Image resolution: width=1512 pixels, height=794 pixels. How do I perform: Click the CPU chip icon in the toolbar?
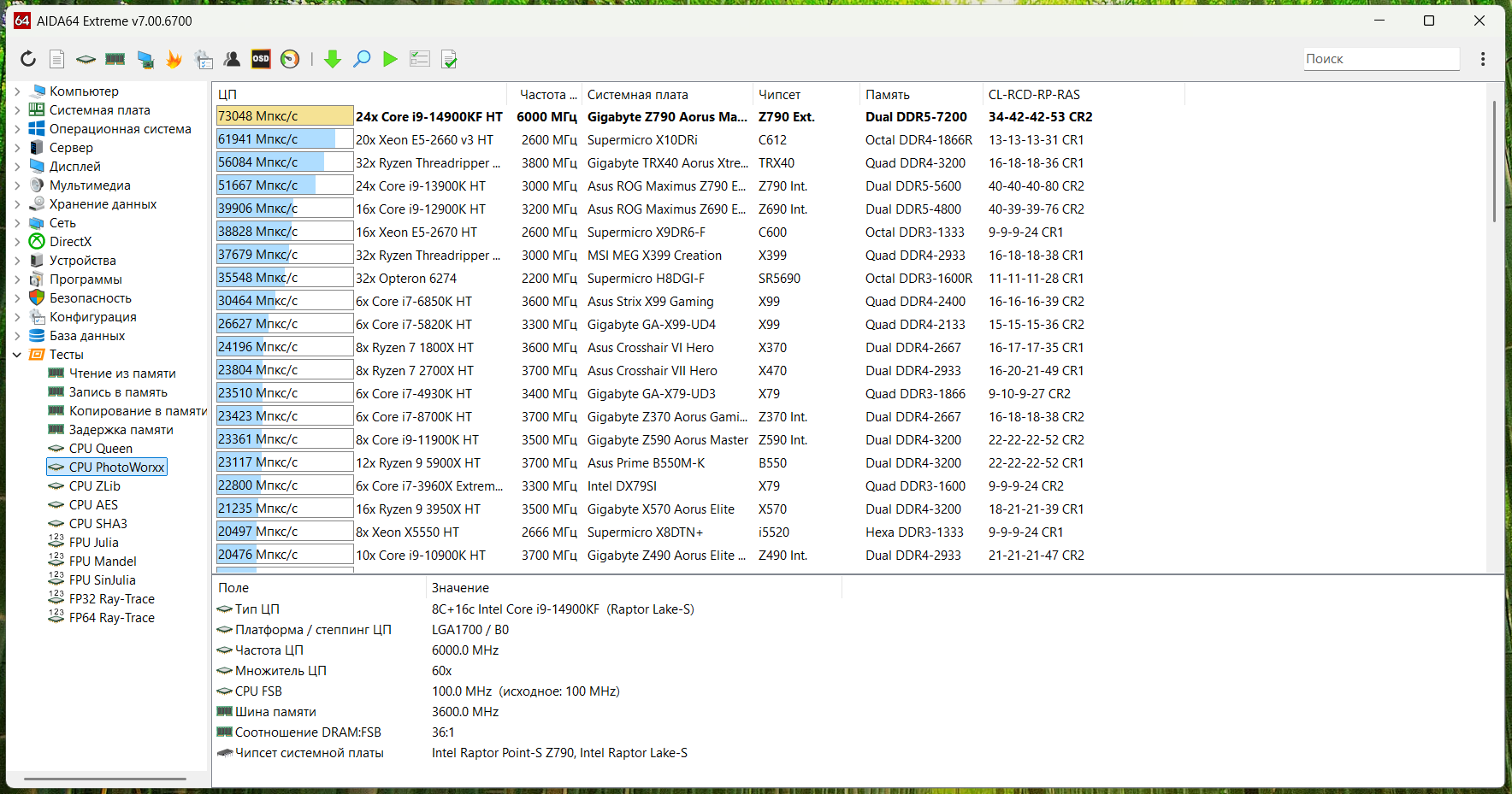point(86,59)
